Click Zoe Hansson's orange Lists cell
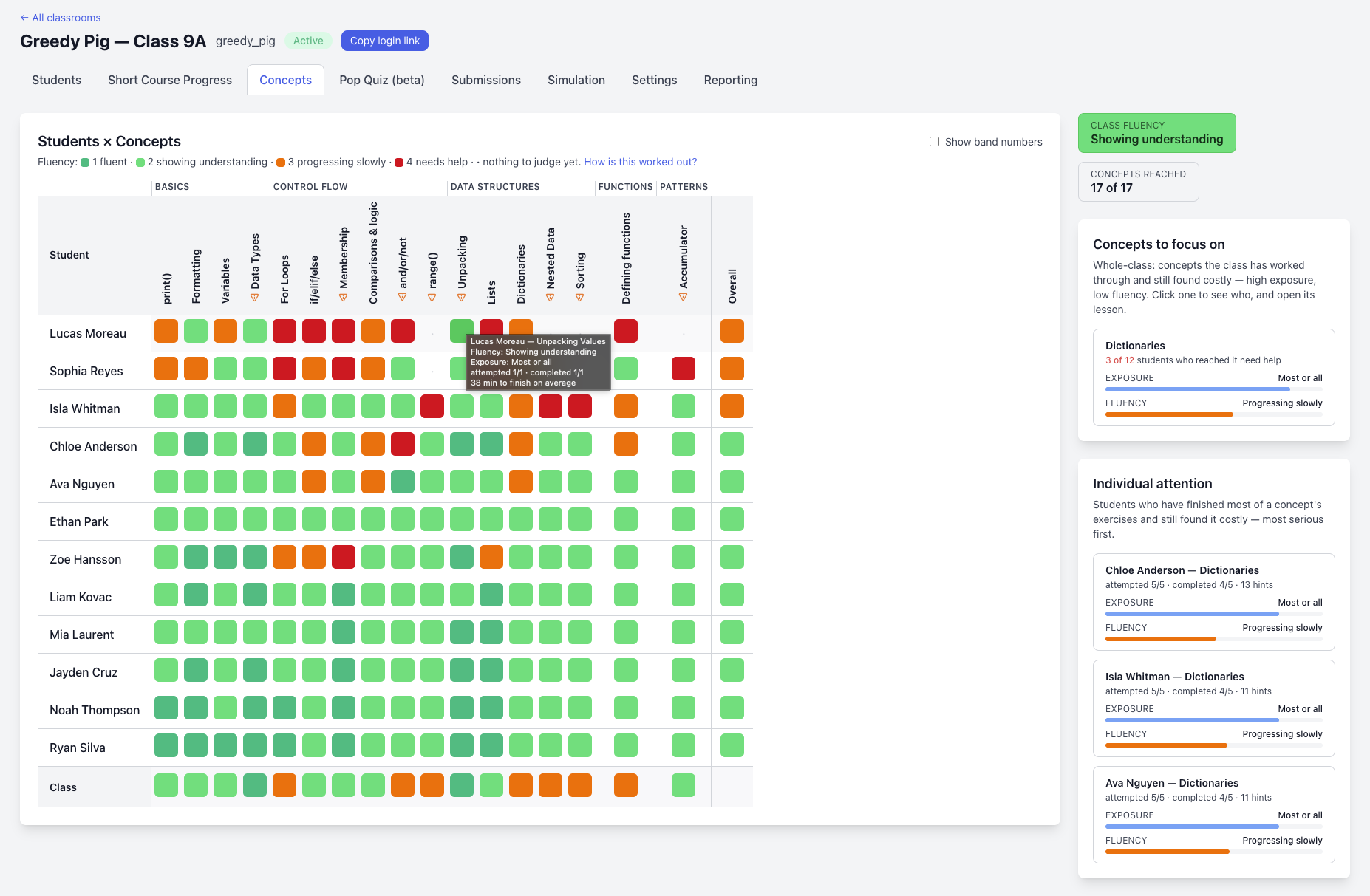 pyautogui.click(x=491, y=557)
